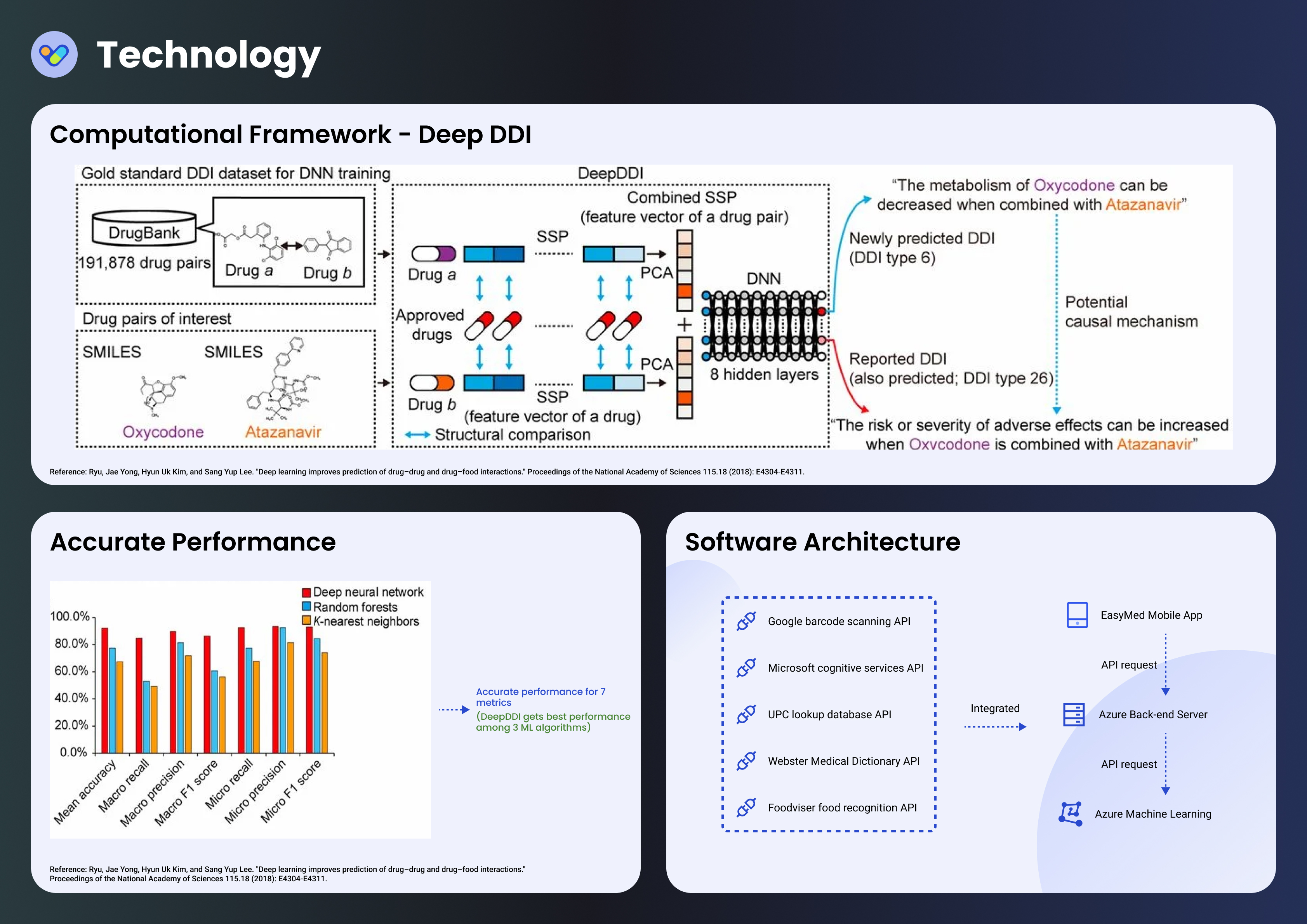Click the Azure Back-end Server icon
1307x924 pixels.
coord(1074,714)
